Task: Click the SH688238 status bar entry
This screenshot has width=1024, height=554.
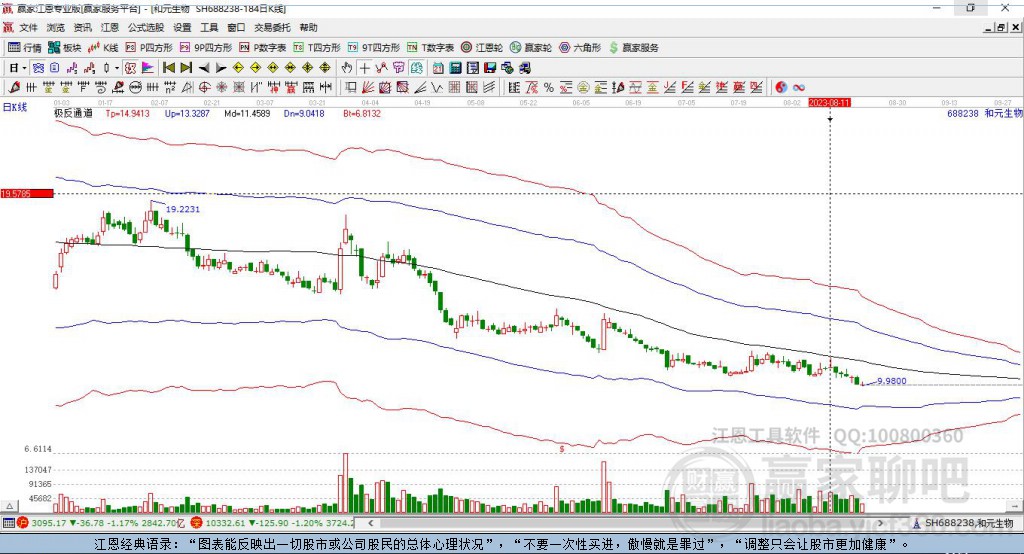Action: click(x=963, y=523)
